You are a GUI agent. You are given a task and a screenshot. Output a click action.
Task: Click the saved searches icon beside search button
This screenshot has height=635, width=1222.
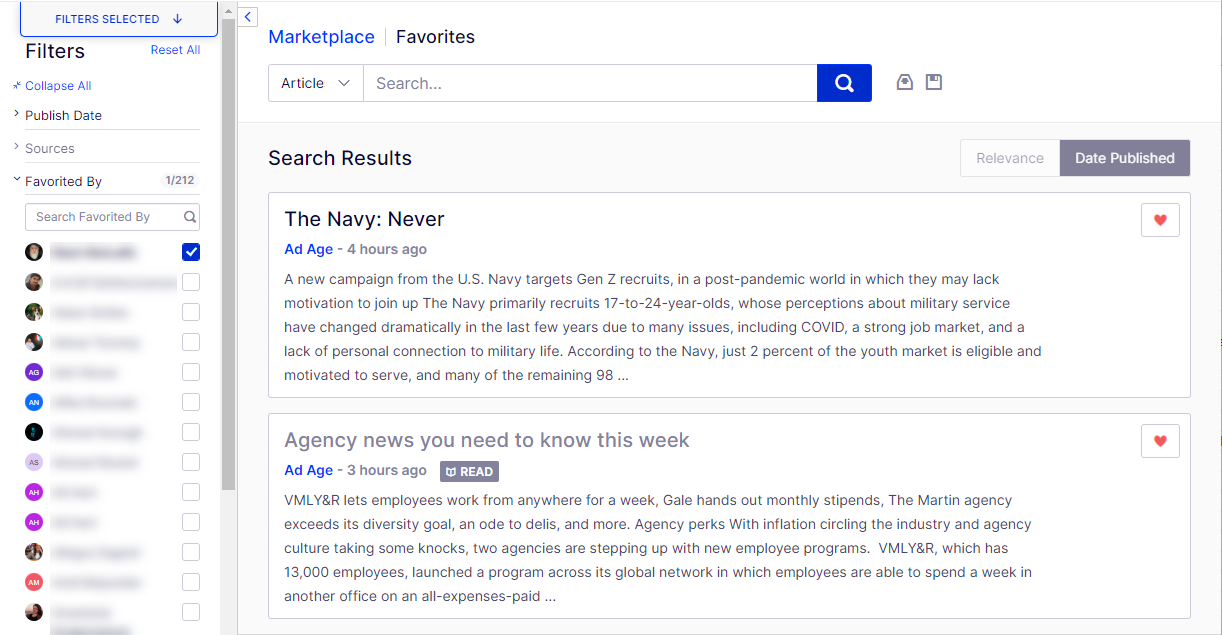905,83
